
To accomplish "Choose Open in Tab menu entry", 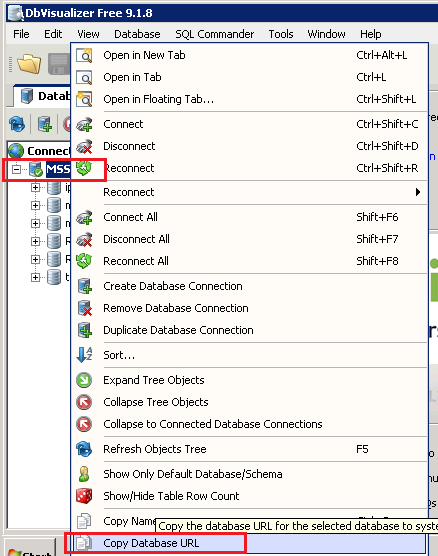I will click(249, 77).
